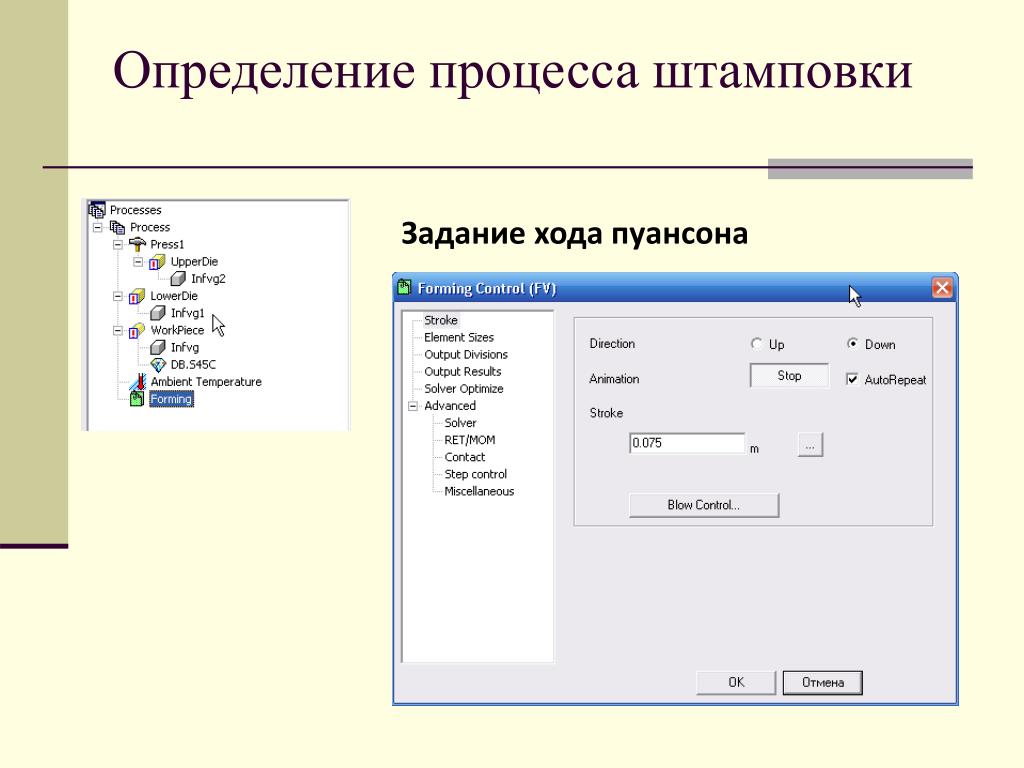Click the Infvg2 cube icon
This screenshot has width=1024, height=768.
pos(178,279)
